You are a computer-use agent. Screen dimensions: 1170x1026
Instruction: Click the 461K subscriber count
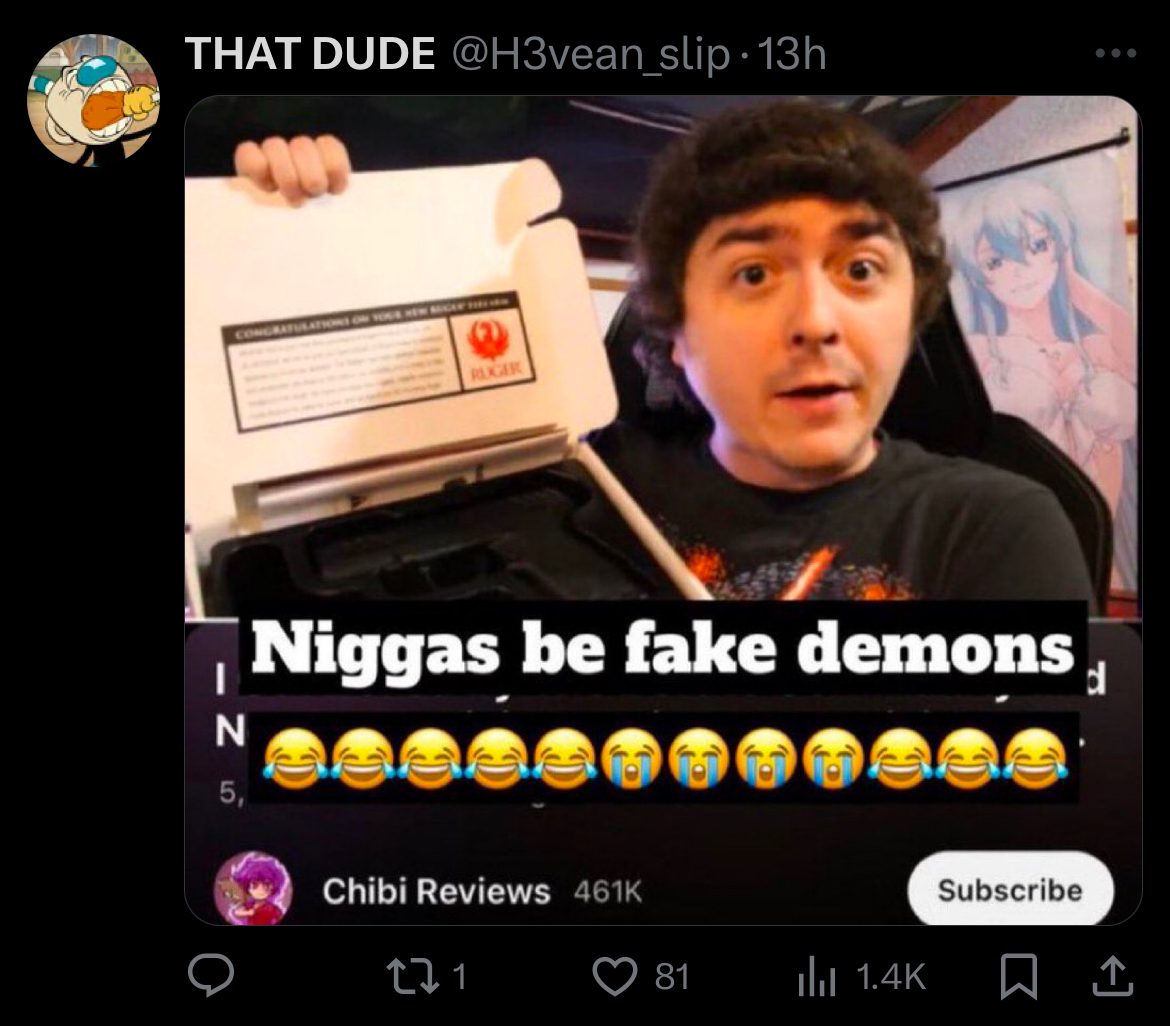point(607,892)
